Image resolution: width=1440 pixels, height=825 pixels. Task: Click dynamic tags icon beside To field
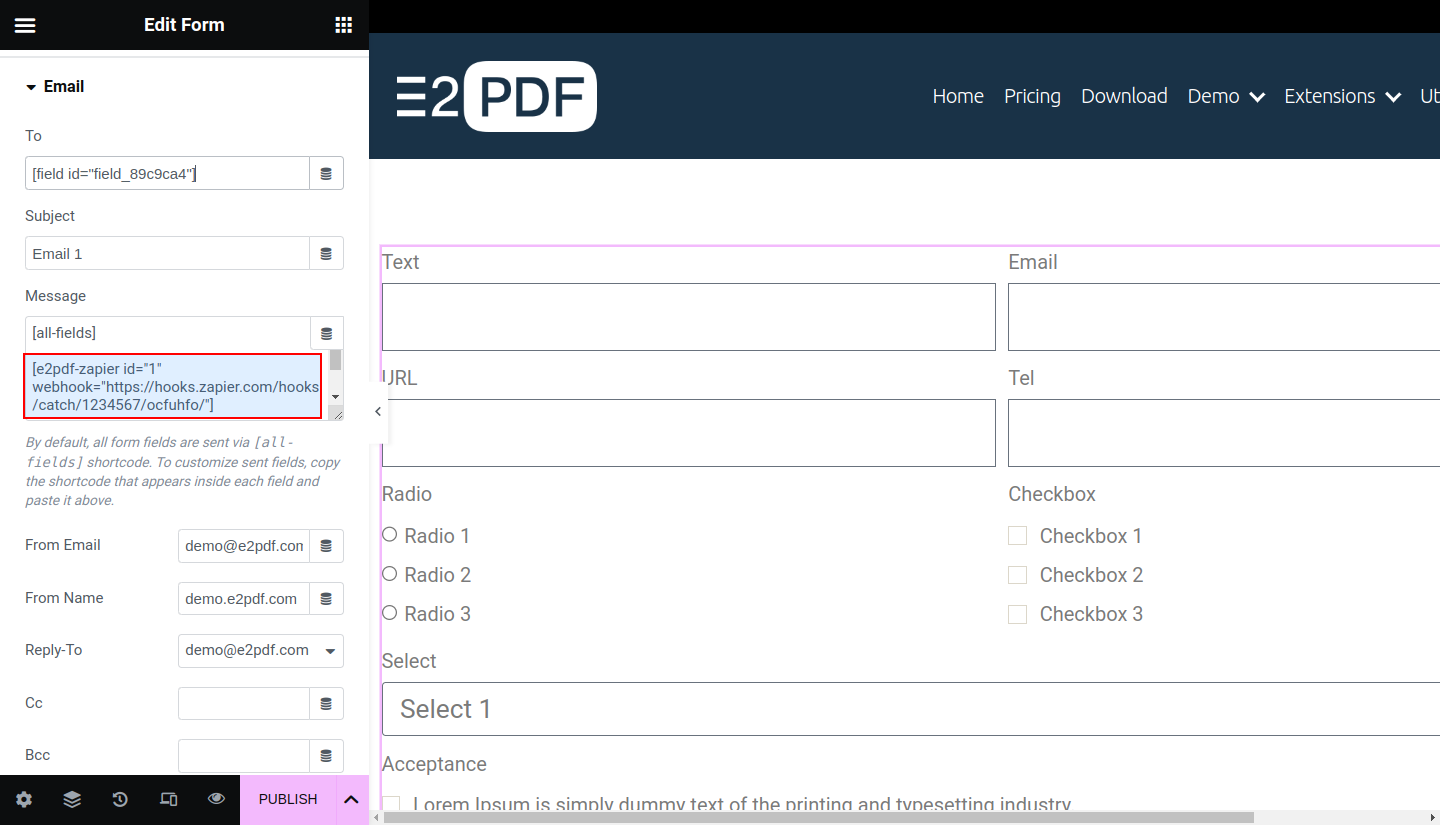point(326,174)
